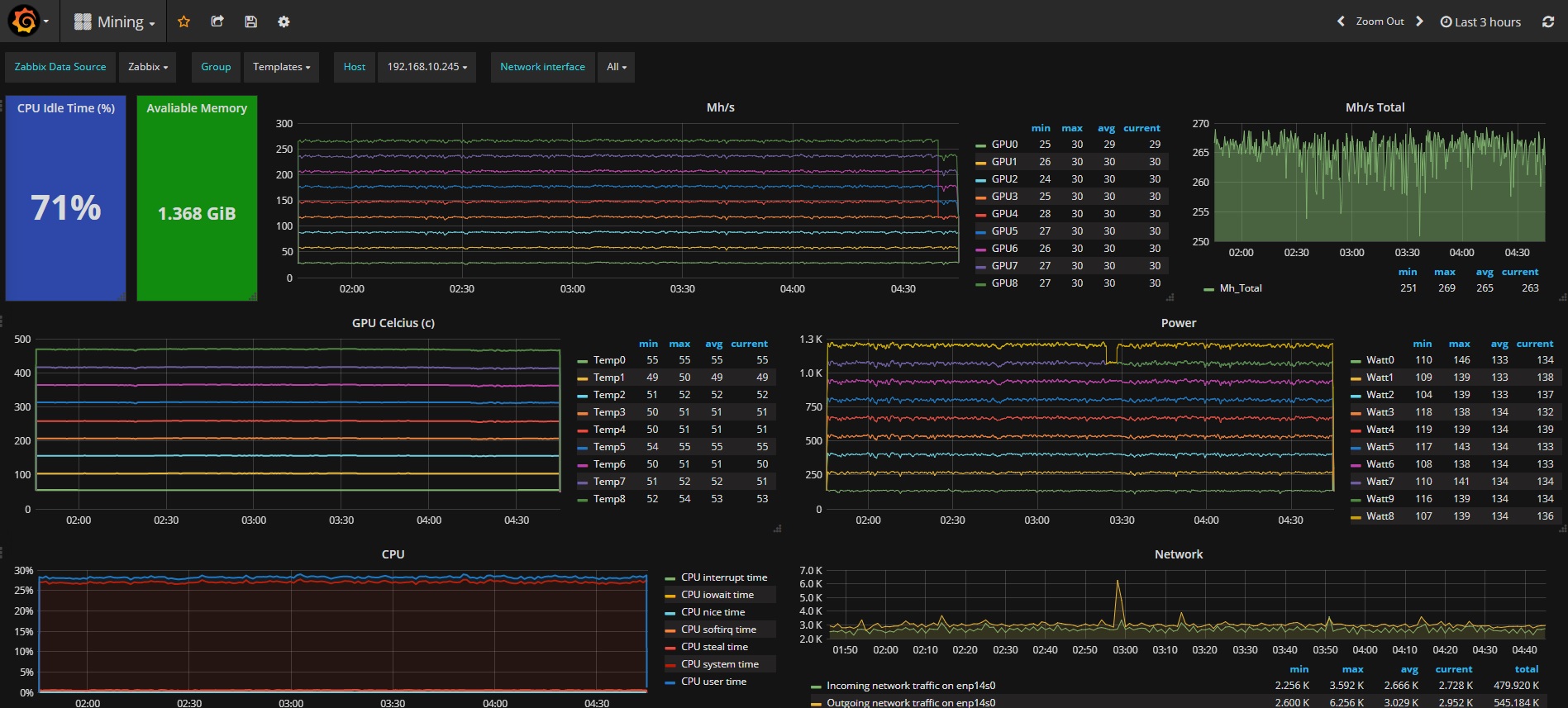
Task: Click the share dashboard icon
Action: [217, 21]
